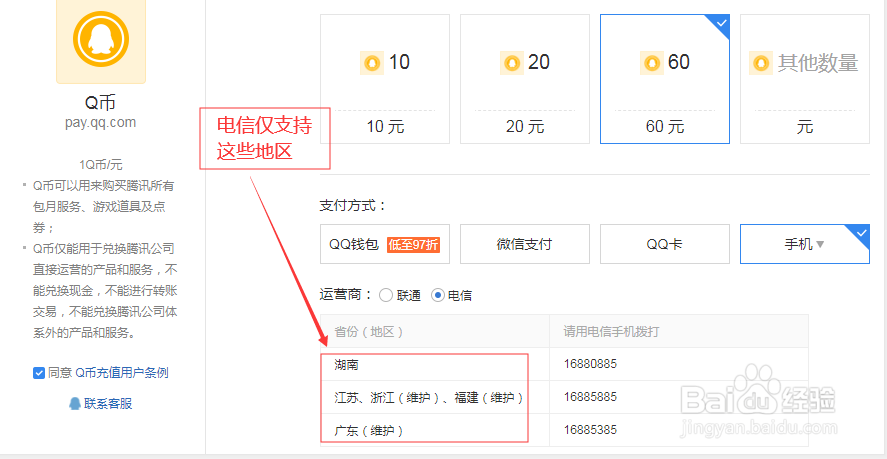Click the Q币 penguin logo icon
Screen dimensions: 887x459
coord(101,38)
